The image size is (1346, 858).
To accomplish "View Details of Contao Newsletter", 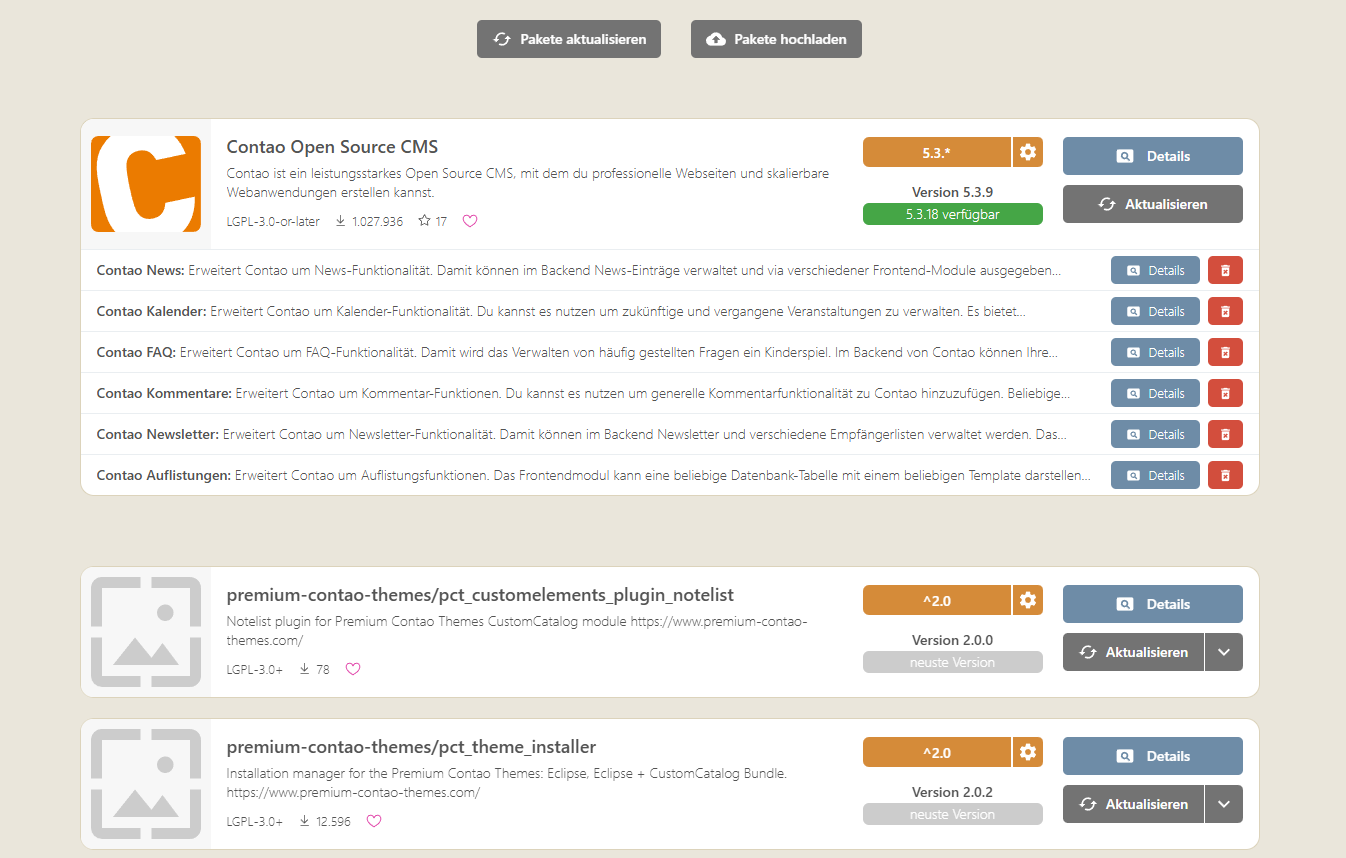I will [x=1155, y=434].
